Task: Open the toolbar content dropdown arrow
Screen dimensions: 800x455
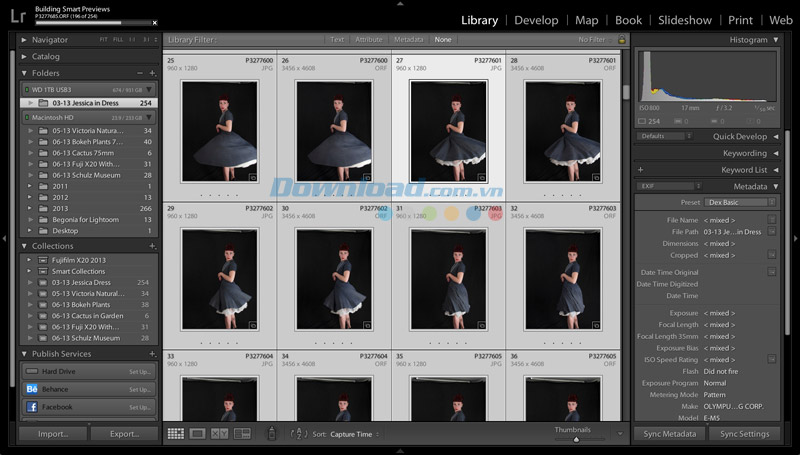Action: (x=620, y=434)
